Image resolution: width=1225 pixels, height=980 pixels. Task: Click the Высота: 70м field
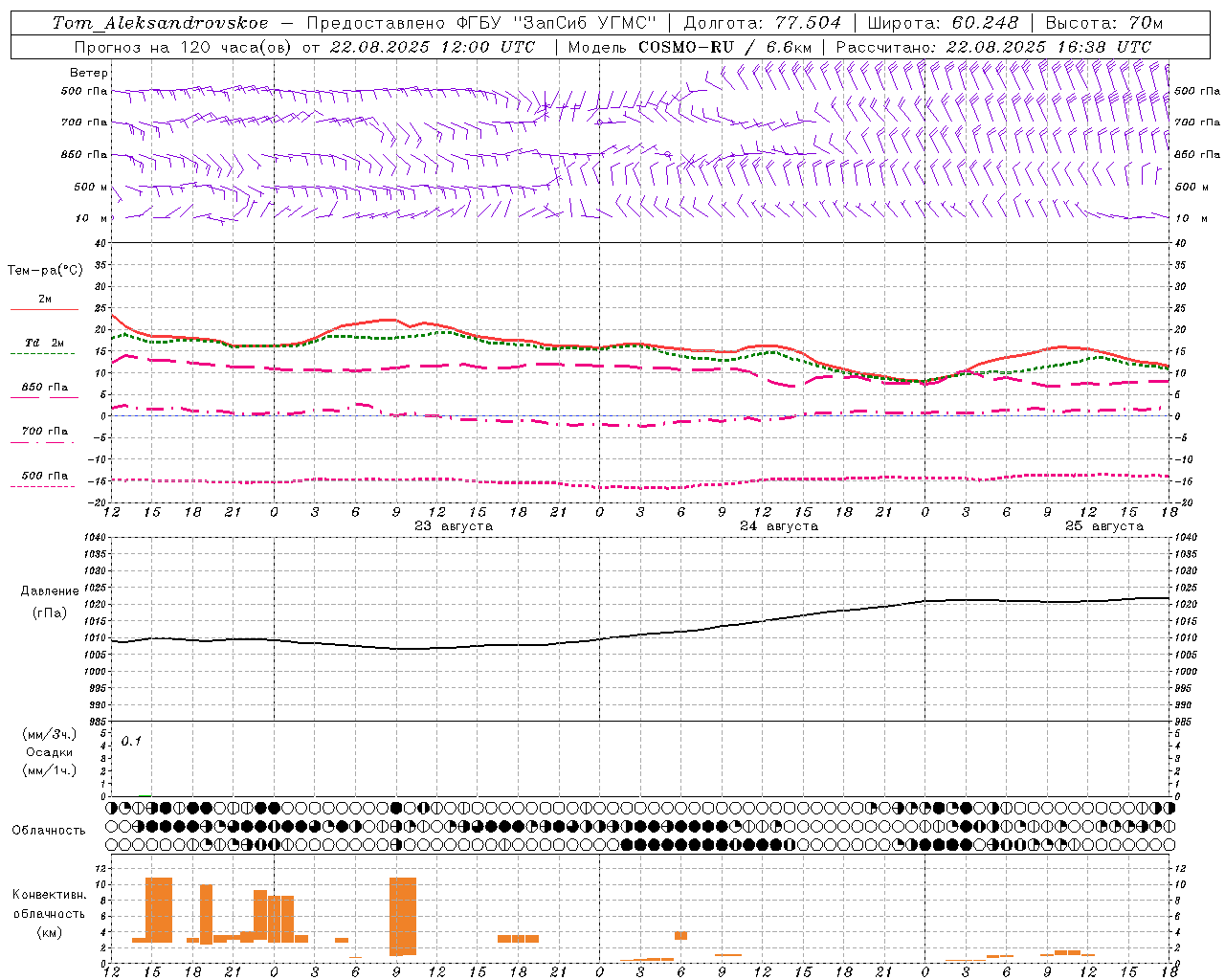[x=1104, y=23]
